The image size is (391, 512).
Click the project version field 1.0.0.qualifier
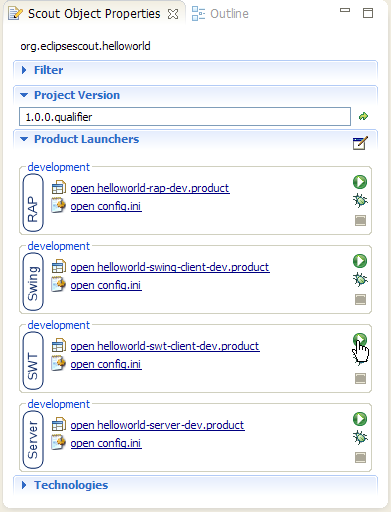coord(185,117)
